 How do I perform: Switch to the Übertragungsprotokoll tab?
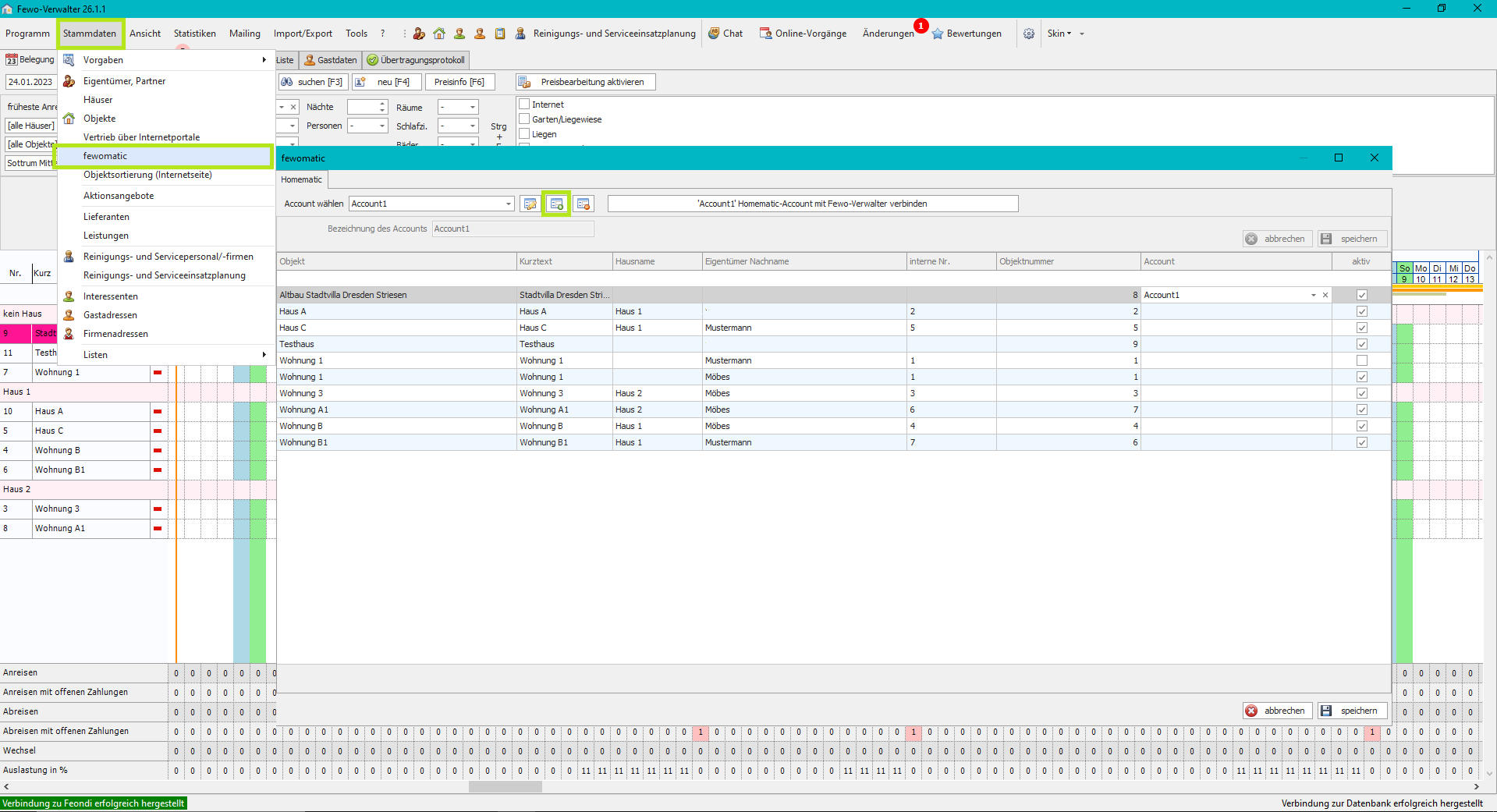(x=417, y=60)
